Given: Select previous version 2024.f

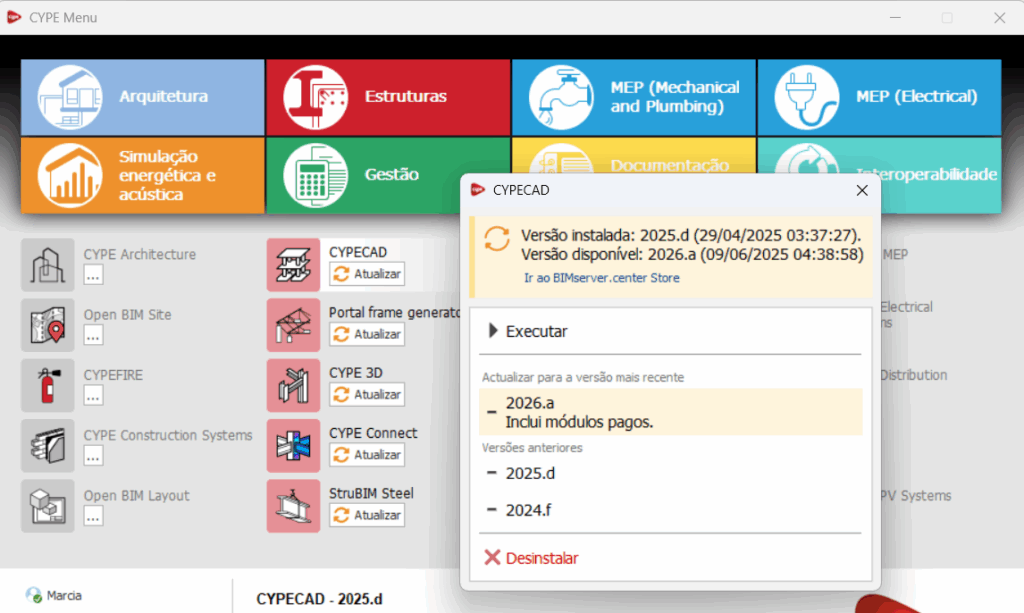Looking at the screenshot, I should click(x=670, y=510).
